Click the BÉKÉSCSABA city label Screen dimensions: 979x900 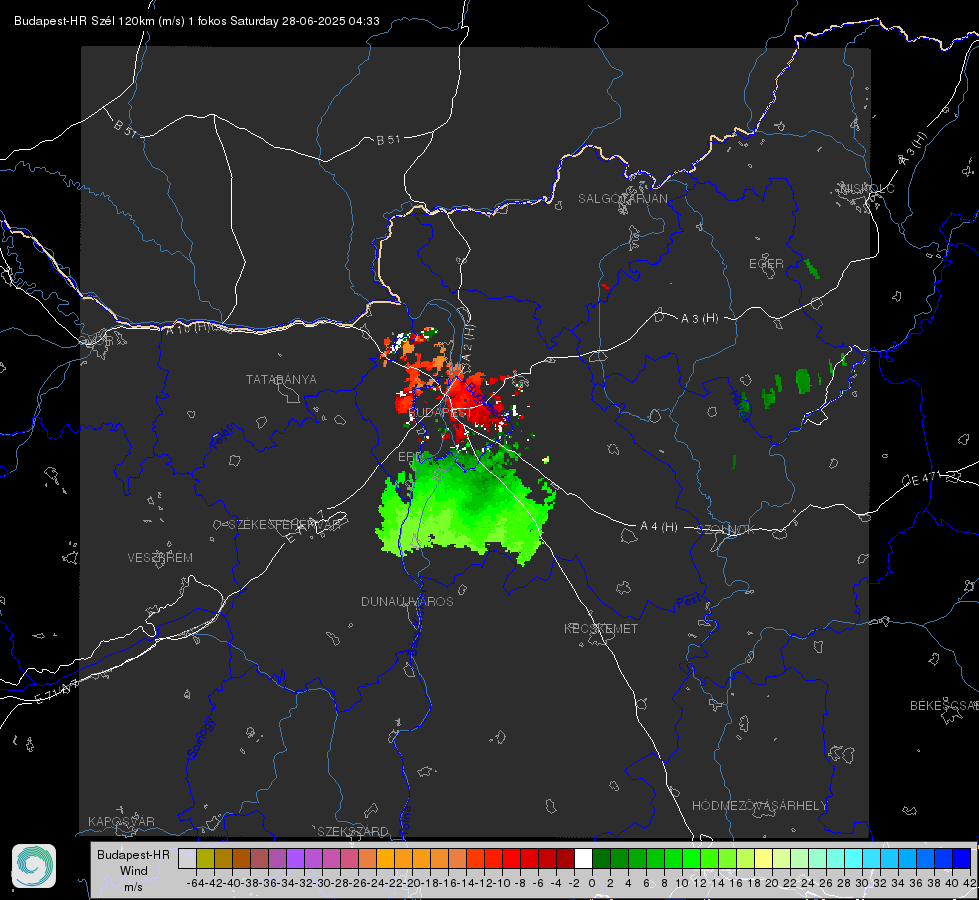[944, 706]
